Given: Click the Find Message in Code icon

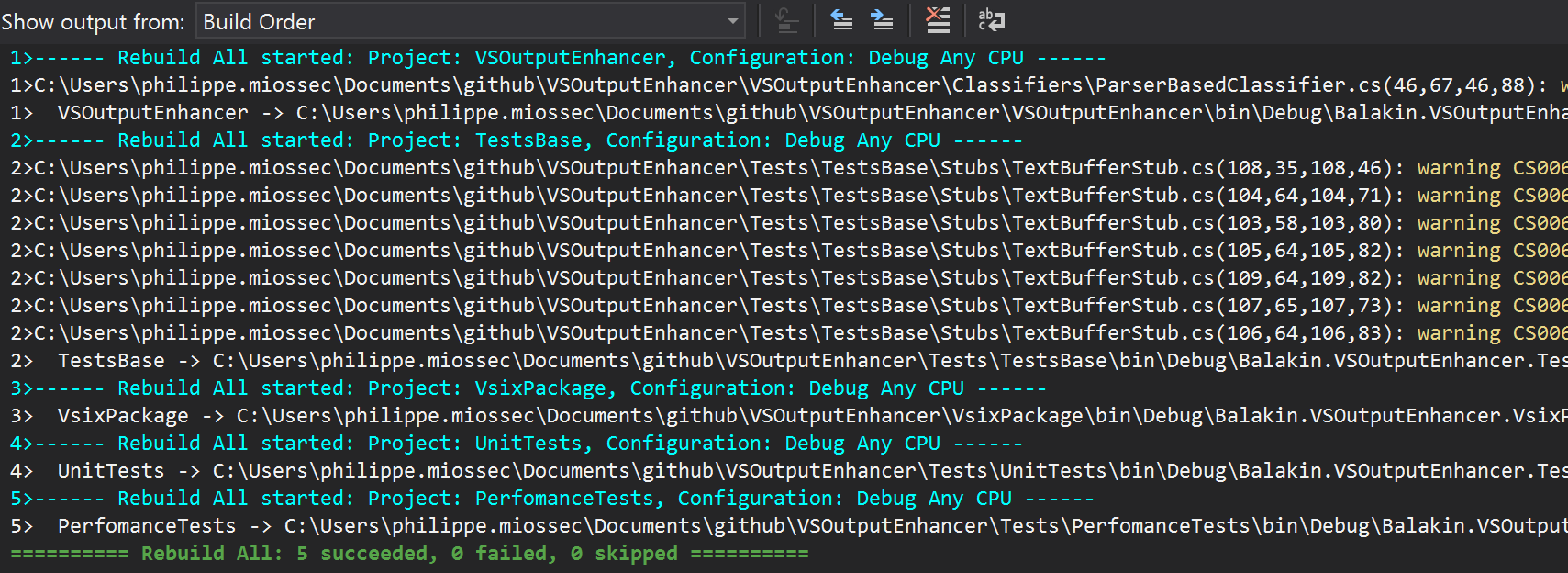Looking at the screenshot, I should 786,20.
